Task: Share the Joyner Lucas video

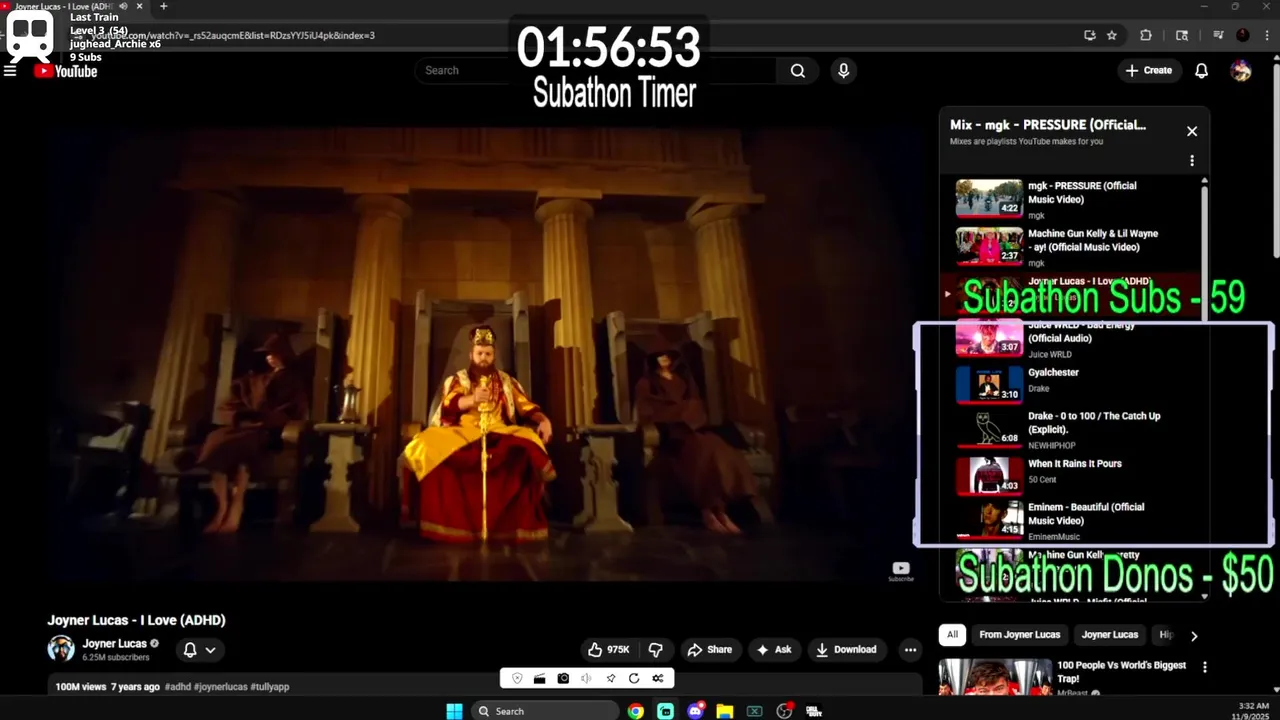Action: point(710,650)
